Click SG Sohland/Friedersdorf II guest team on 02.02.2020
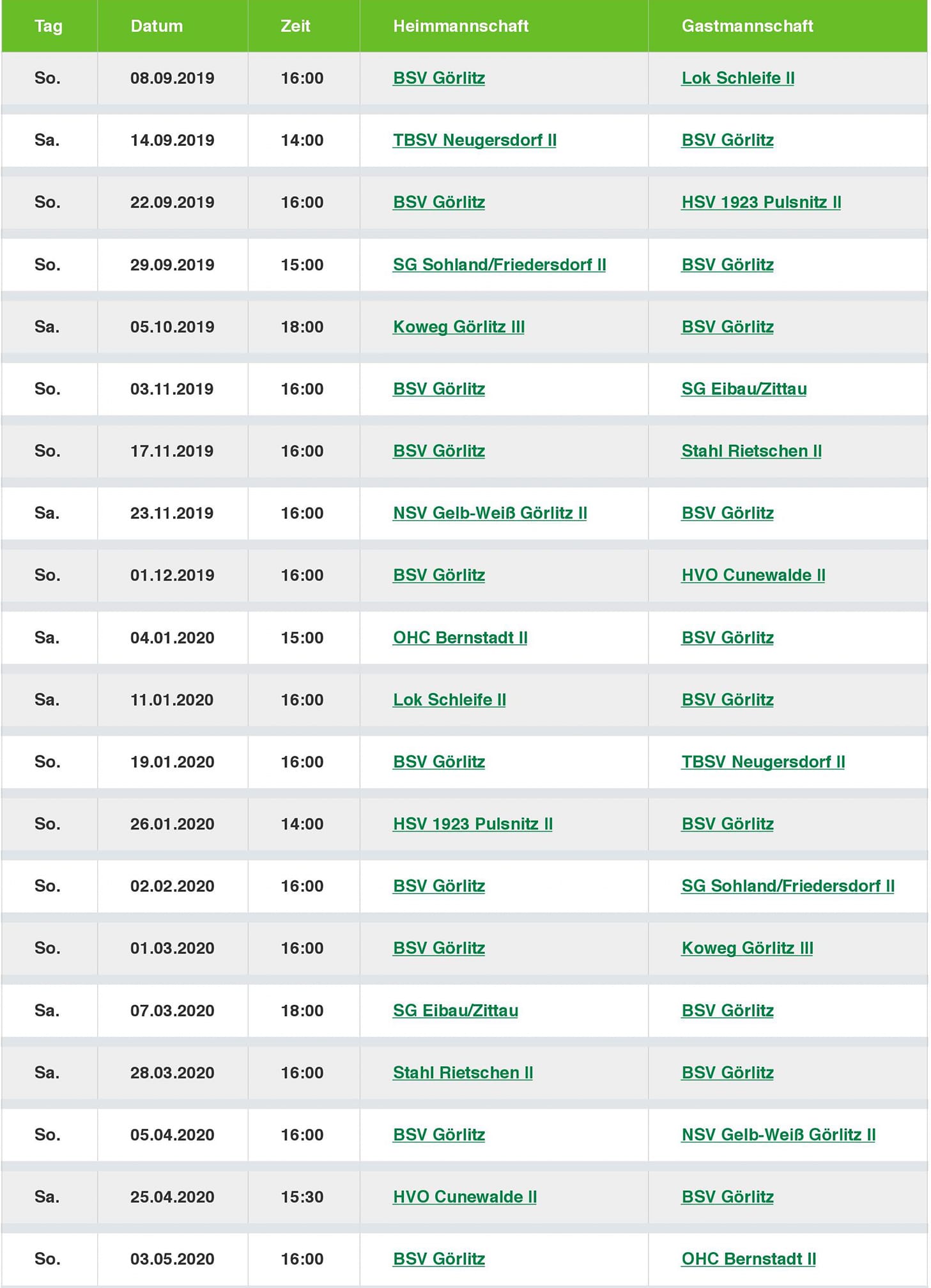This screenshot has height=1288, width=931. 788,886
